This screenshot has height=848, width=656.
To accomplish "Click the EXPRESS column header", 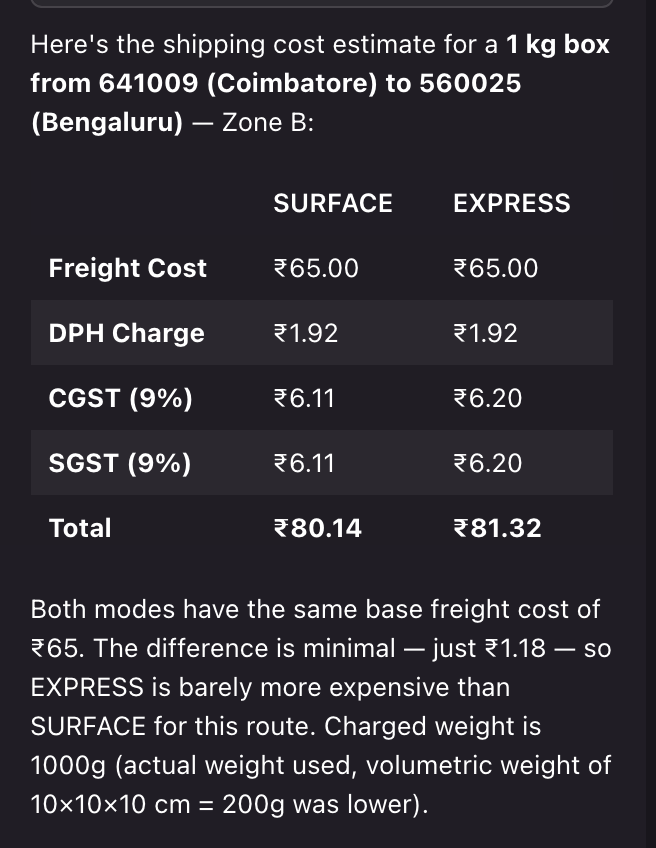I will pos(512,203).
